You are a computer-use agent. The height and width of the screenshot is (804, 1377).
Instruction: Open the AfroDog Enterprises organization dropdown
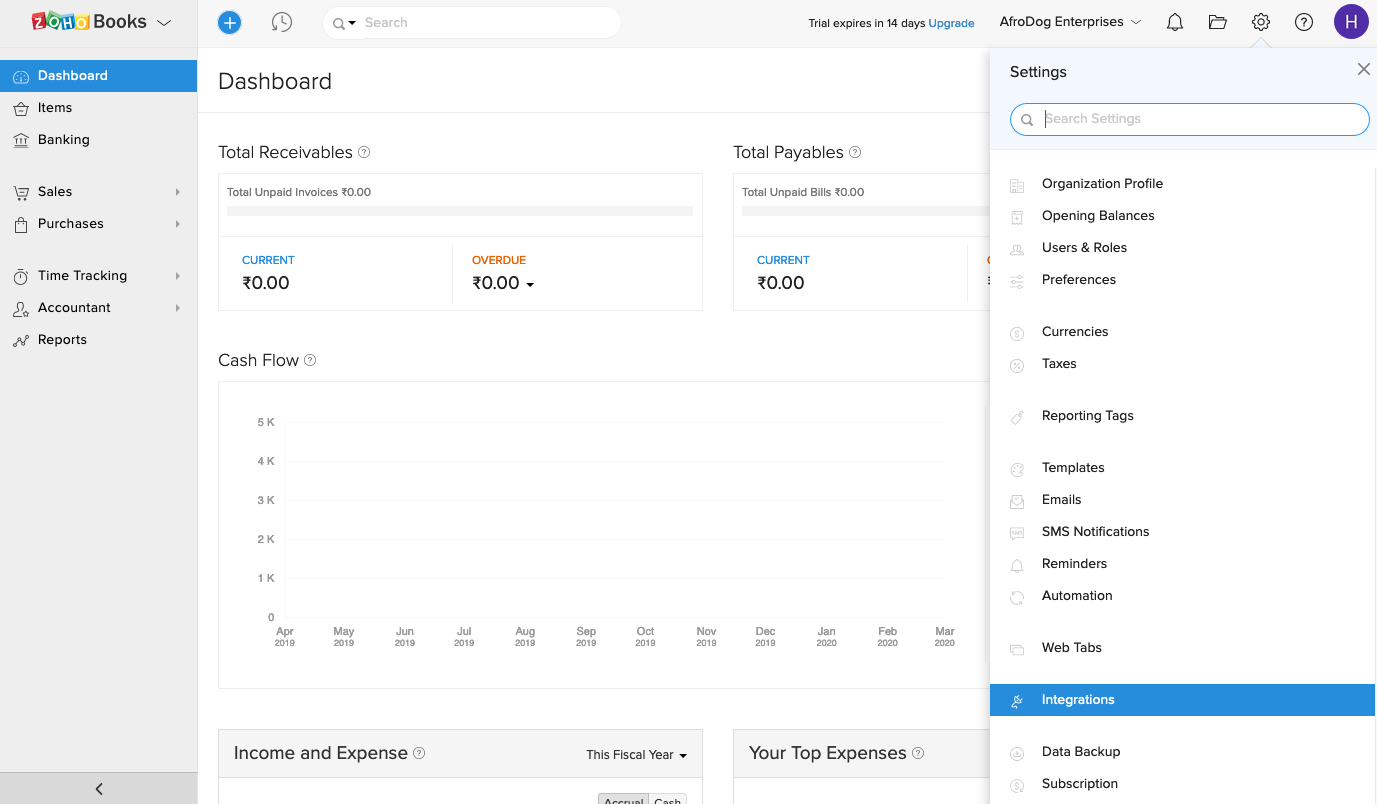pyautogui.click(x=1070, y=21)
